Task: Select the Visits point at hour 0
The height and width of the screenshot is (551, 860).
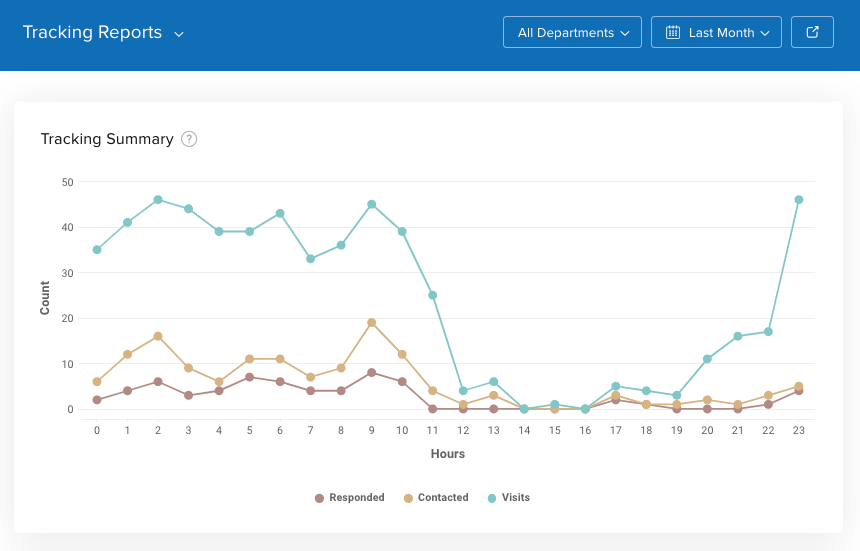Action: point(97,250)
